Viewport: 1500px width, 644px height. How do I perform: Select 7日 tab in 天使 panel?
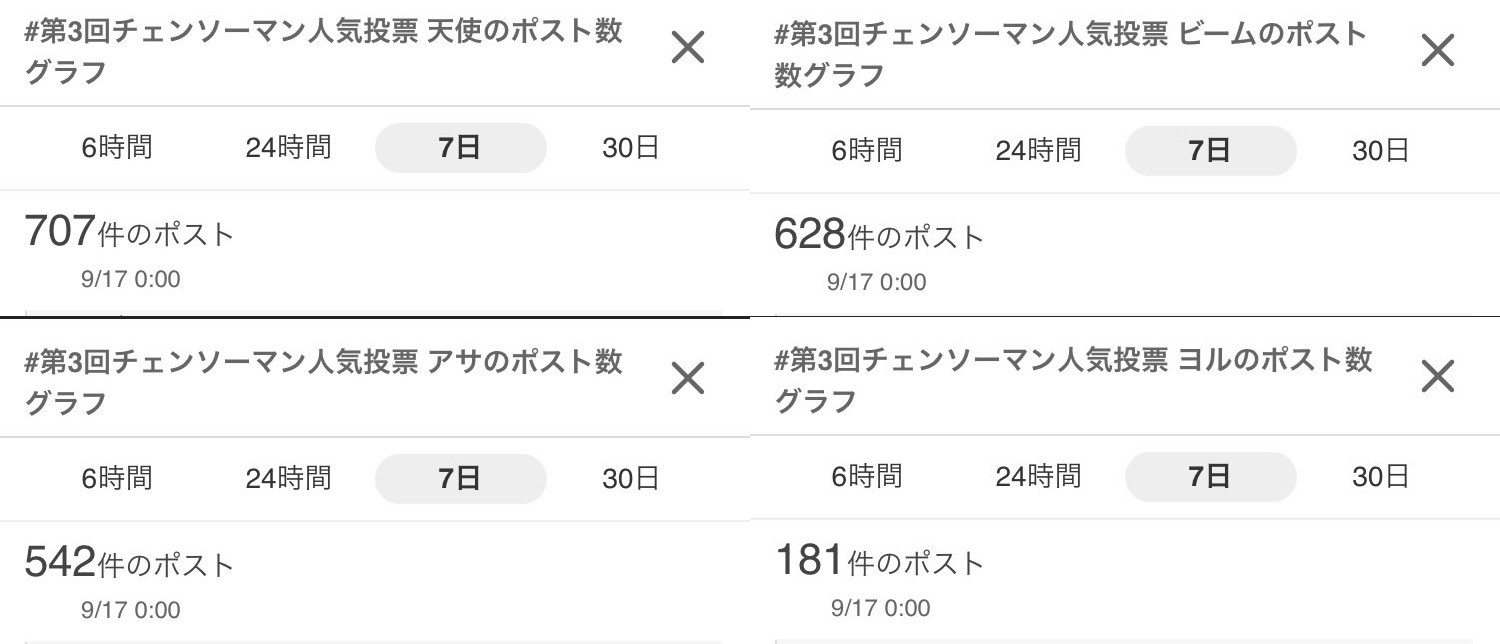(x=460, y=148)
